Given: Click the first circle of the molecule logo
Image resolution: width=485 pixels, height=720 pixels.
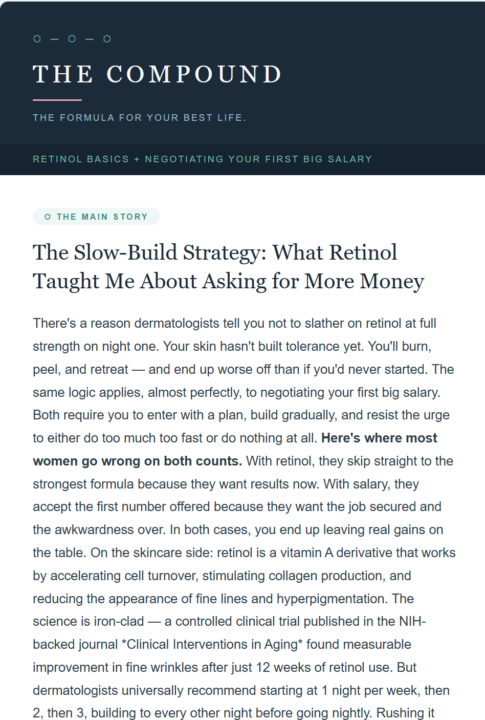Looking at the screenshot, I should (x=37, y=39).
